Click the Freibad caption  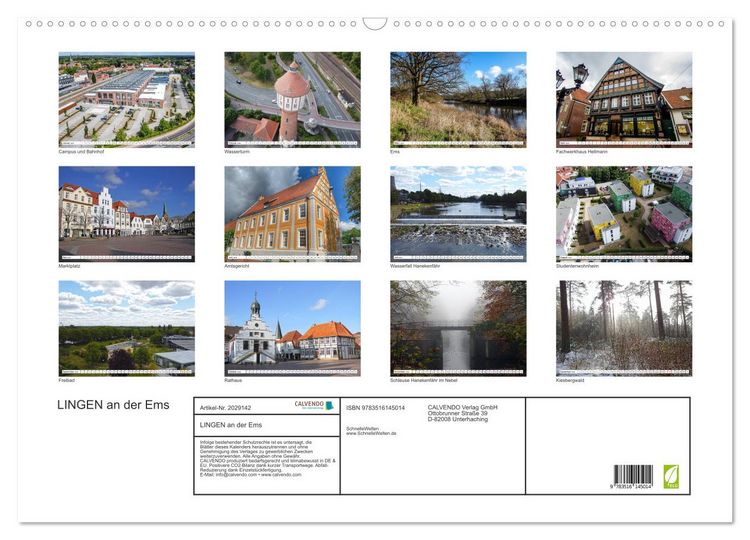point(66,380)
